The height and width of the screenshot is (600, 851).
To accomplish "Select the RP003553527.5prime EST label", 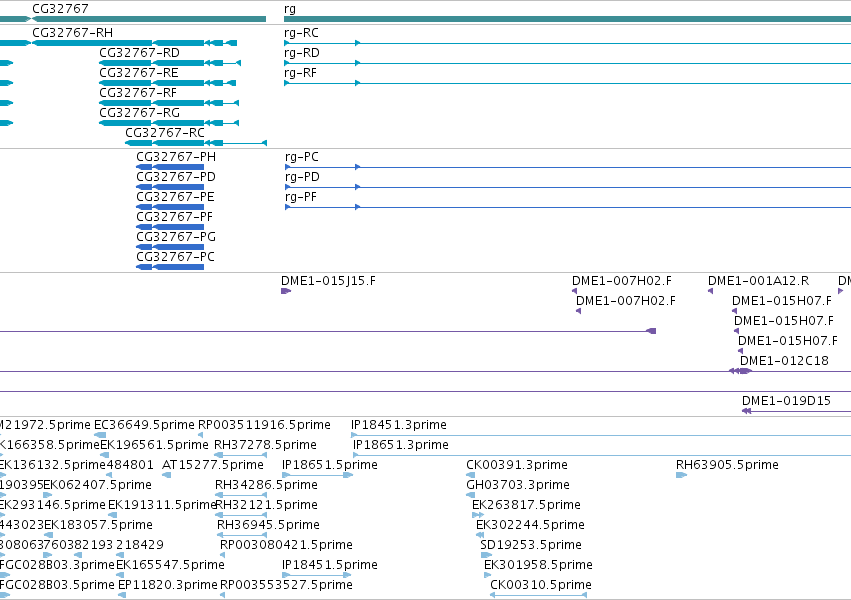I will coord(286,585).
